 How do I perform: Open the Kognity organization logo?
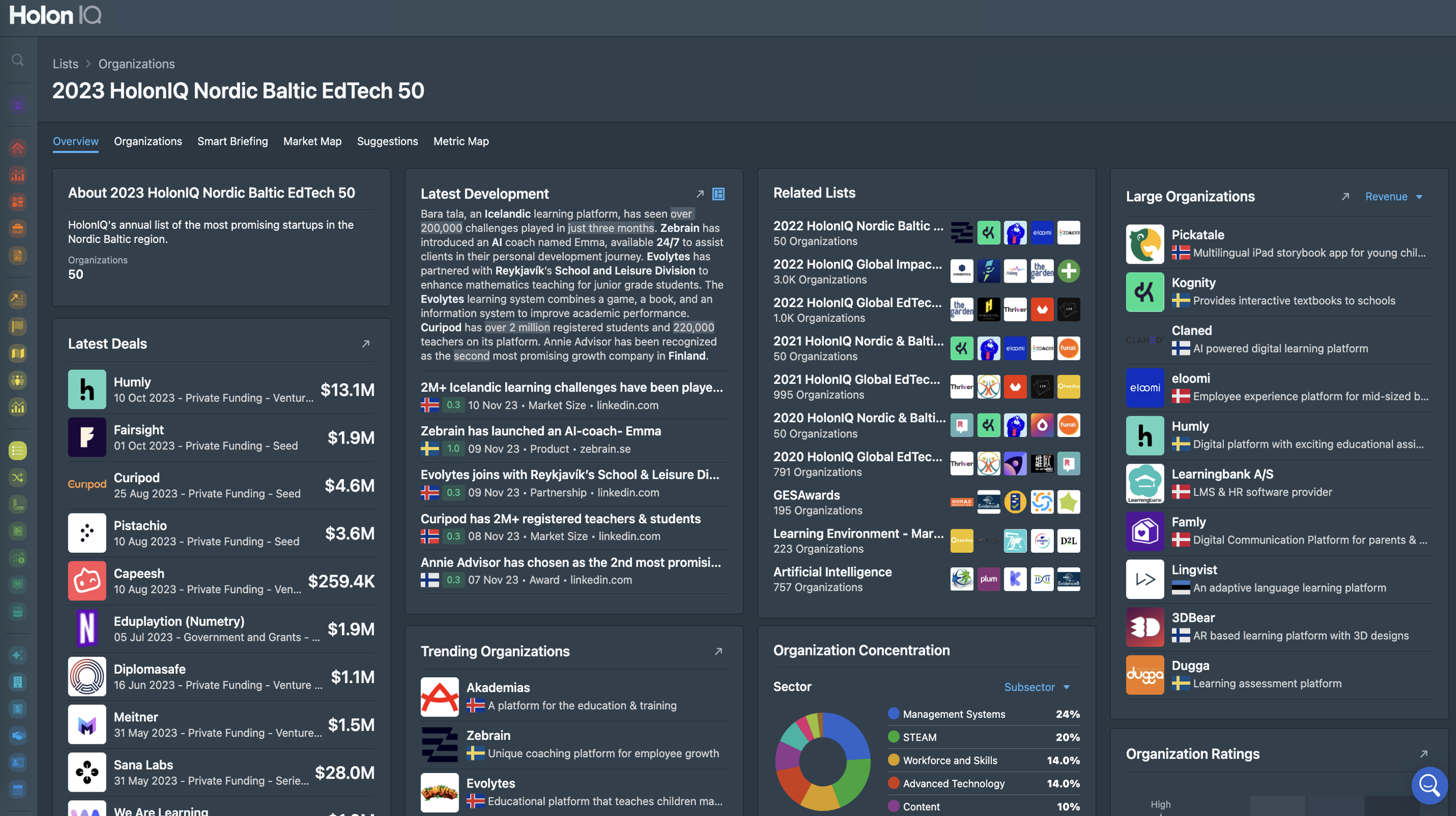(x=1145, y=292)
